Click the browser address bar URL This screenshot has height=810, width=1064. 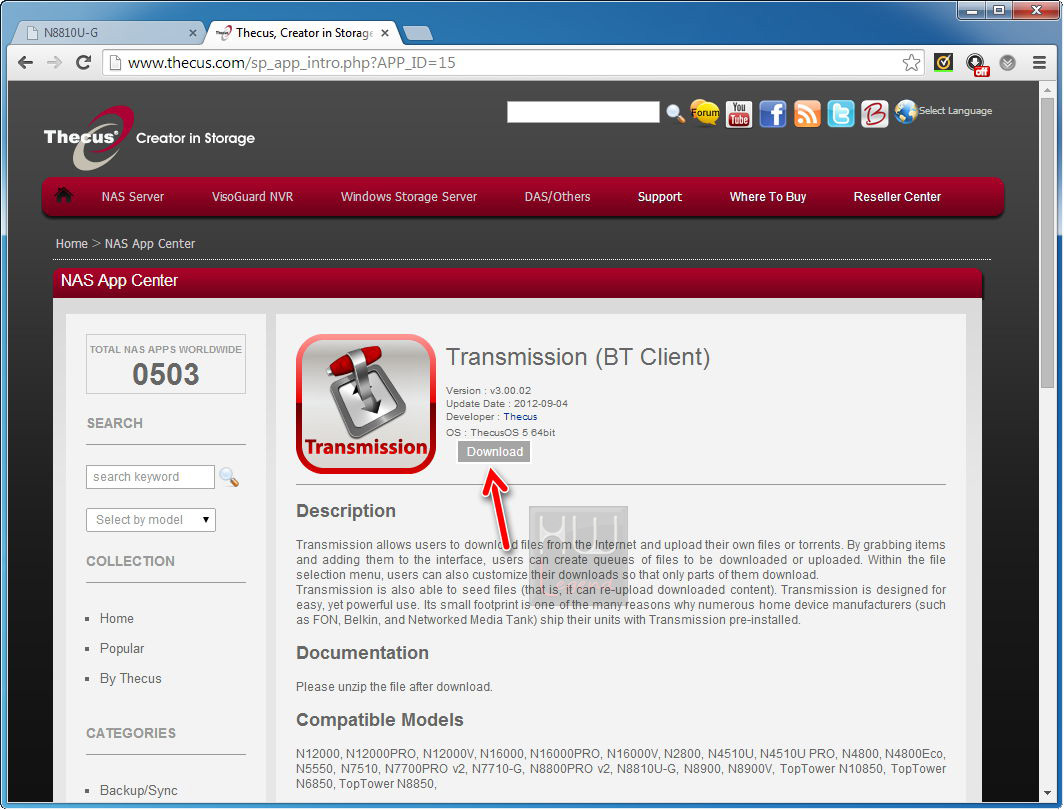(x=292, y=63)
